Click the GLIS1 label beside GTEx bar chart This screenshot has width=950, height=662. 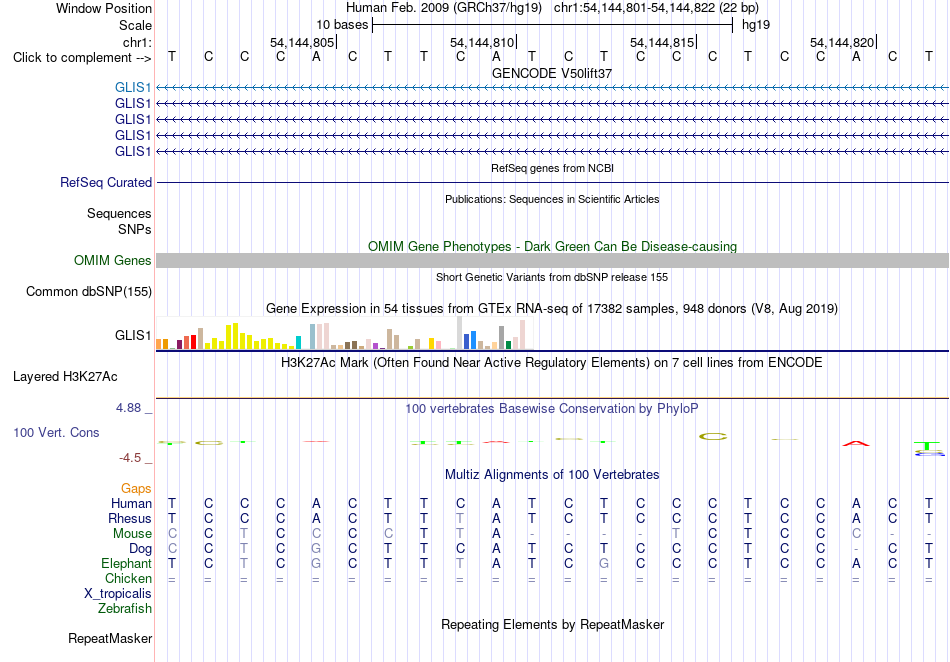point(133,335)
